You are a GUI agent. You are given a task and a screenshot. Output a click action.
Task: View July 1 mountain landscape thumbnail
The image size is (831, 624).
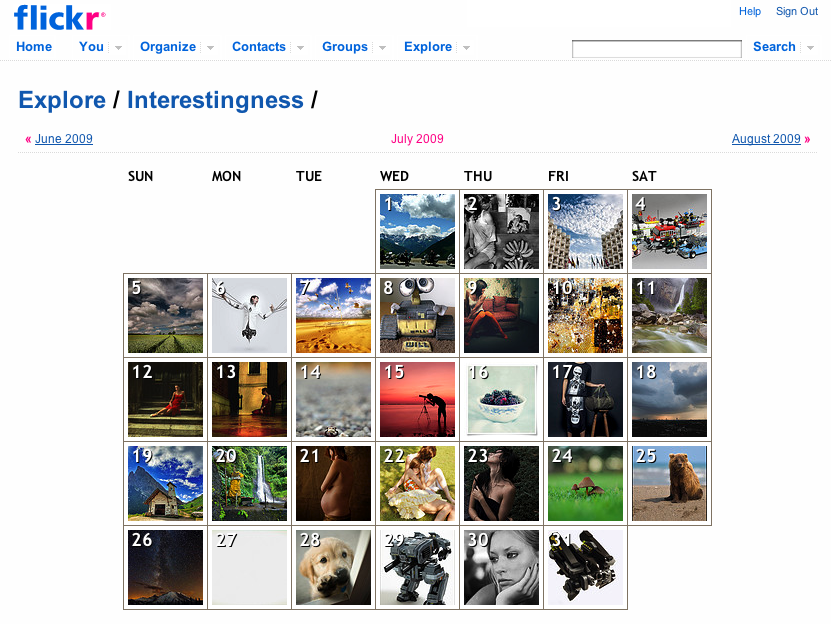(x=418, y=232)
